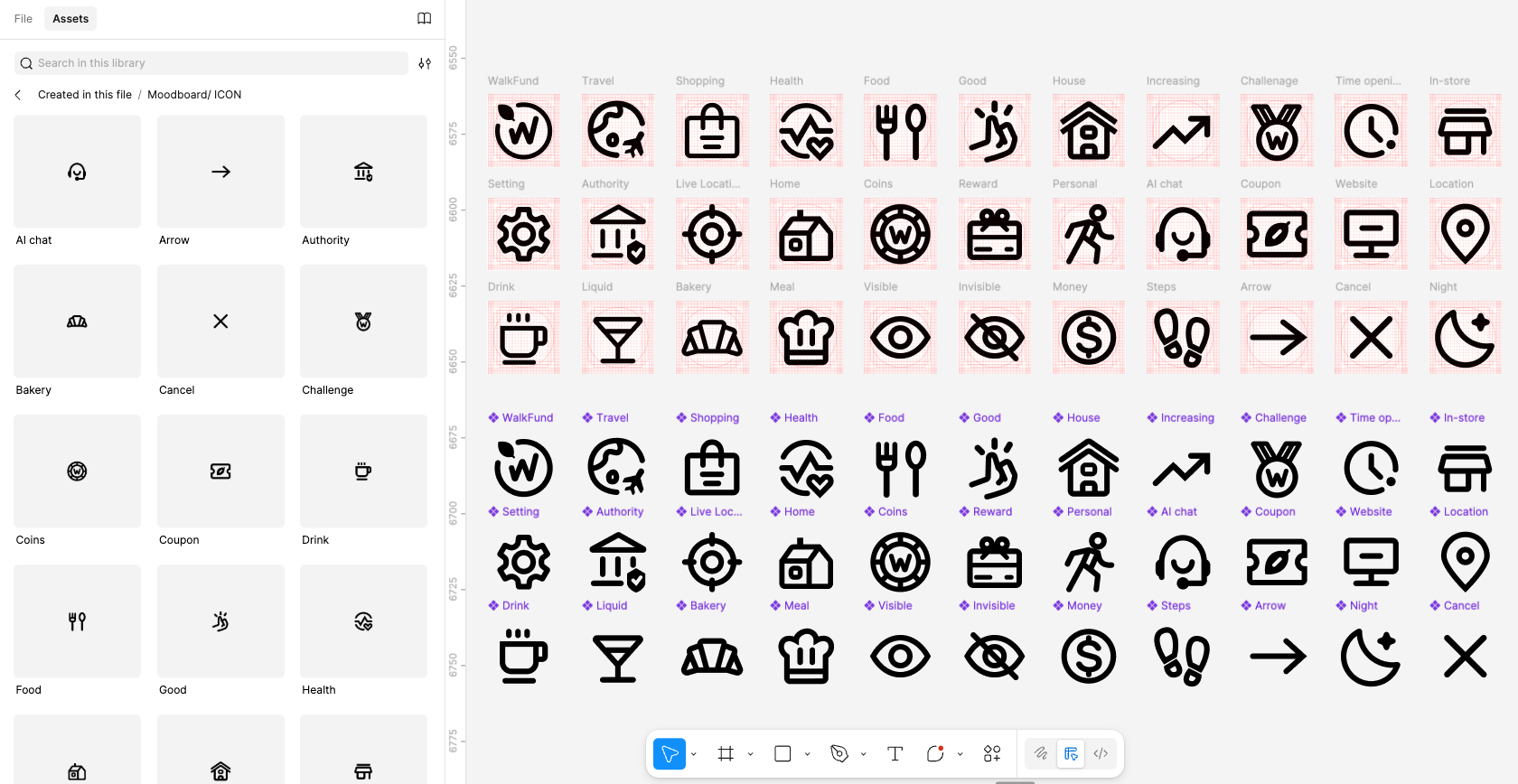The width and height of the screenshot is (1518, 784).
Task: Open the Actions components tool
Action: pos(992,753)
